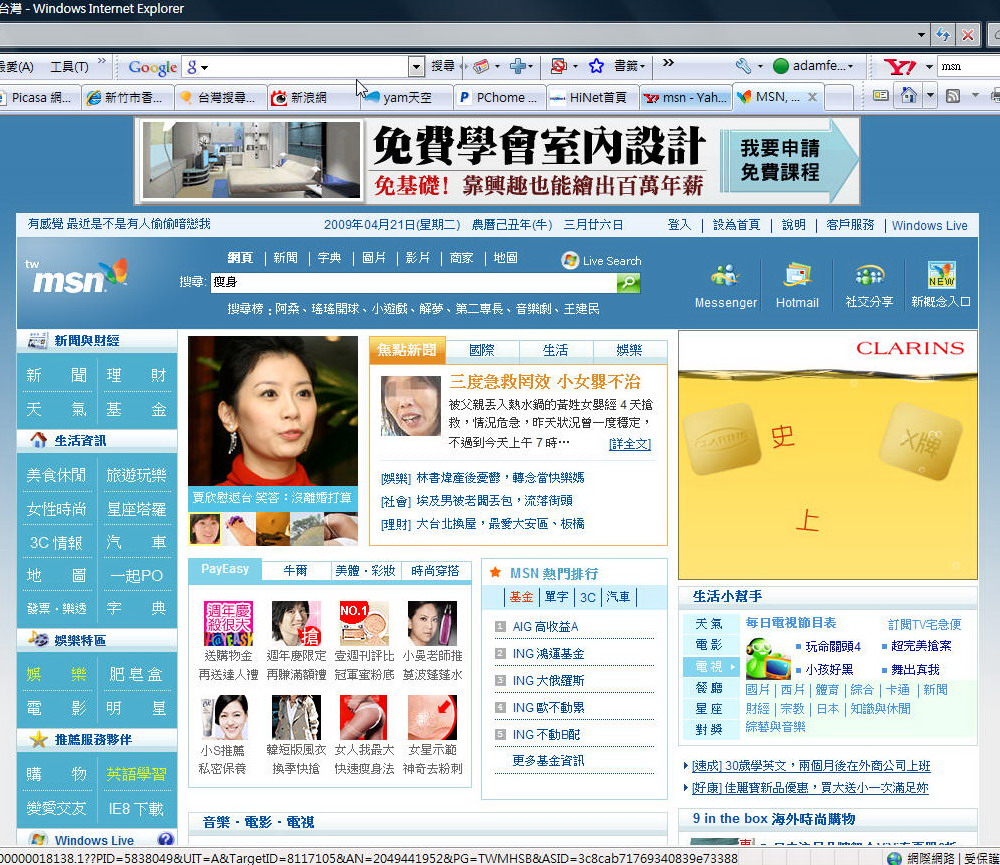
Task: Click the 玩命關頭4 TV listing
Action: click(x=833, y=646)
